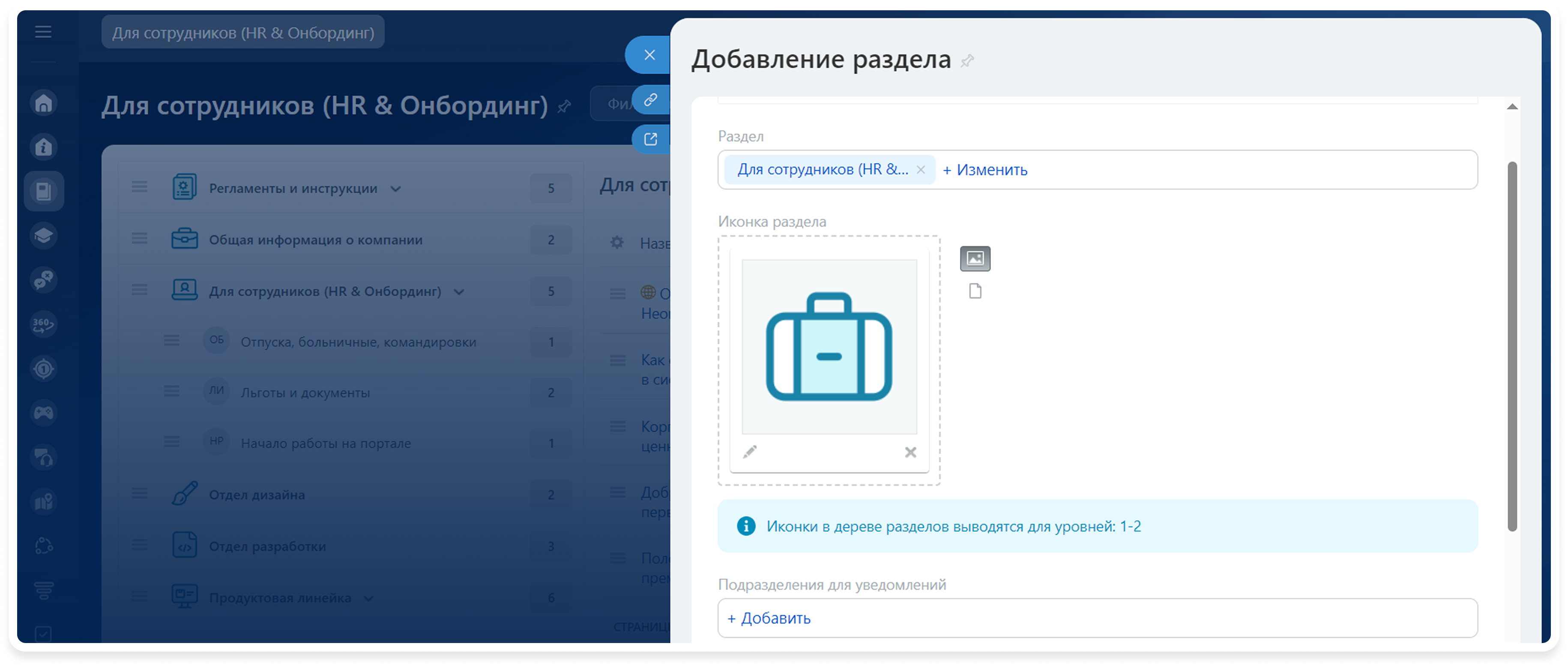Viewport: 1568px width, 667px height.
Task: Click the graduation cap sidebar icon
Action: [x=44, y=235]
